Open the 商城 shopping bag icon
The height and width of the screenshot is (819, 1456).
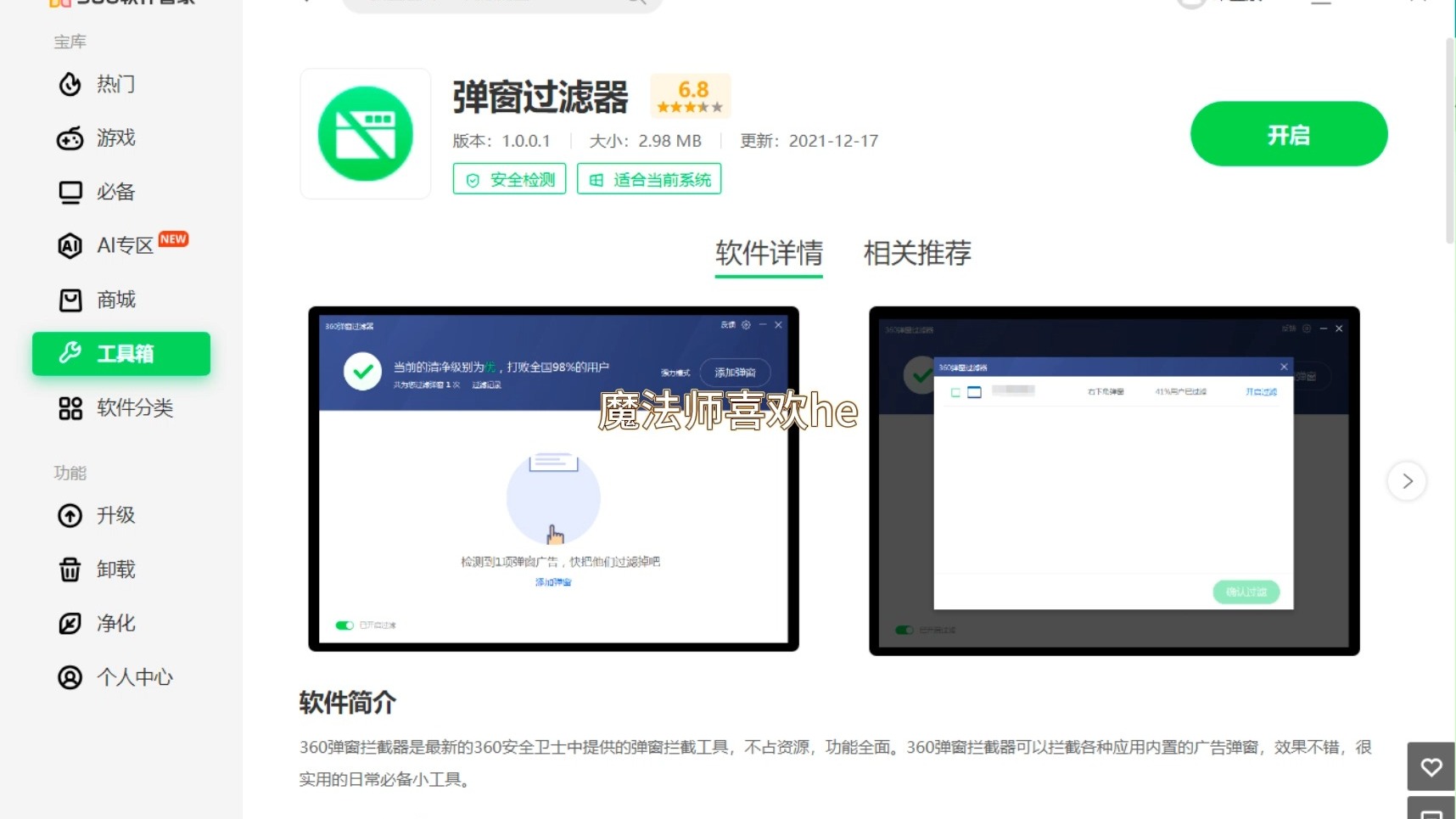[70, 300]
